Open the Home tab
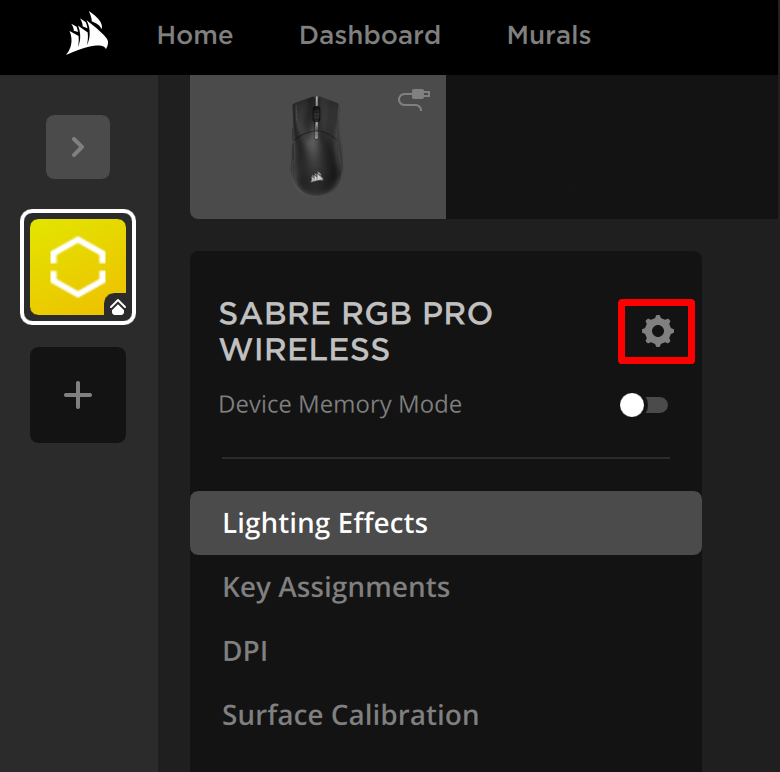 (195, 35)
